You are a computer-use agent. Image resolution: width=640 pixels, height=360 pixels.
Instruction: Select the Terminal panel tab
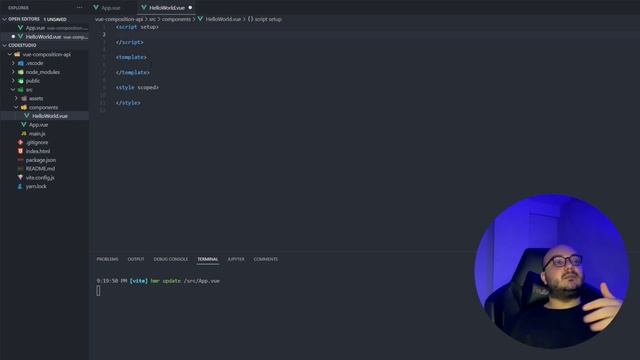[x=208, y=259]
